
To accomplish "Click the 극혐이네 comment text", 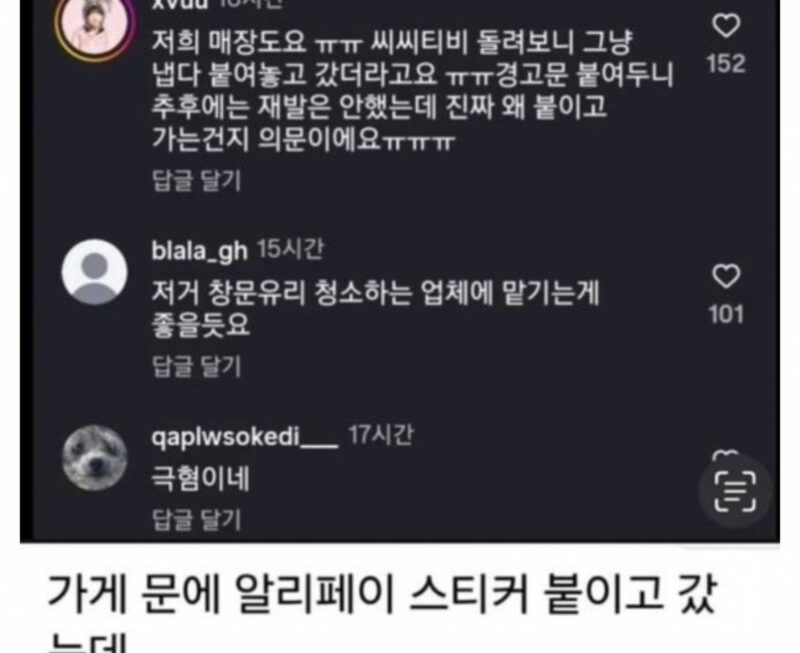I will 201,479.
